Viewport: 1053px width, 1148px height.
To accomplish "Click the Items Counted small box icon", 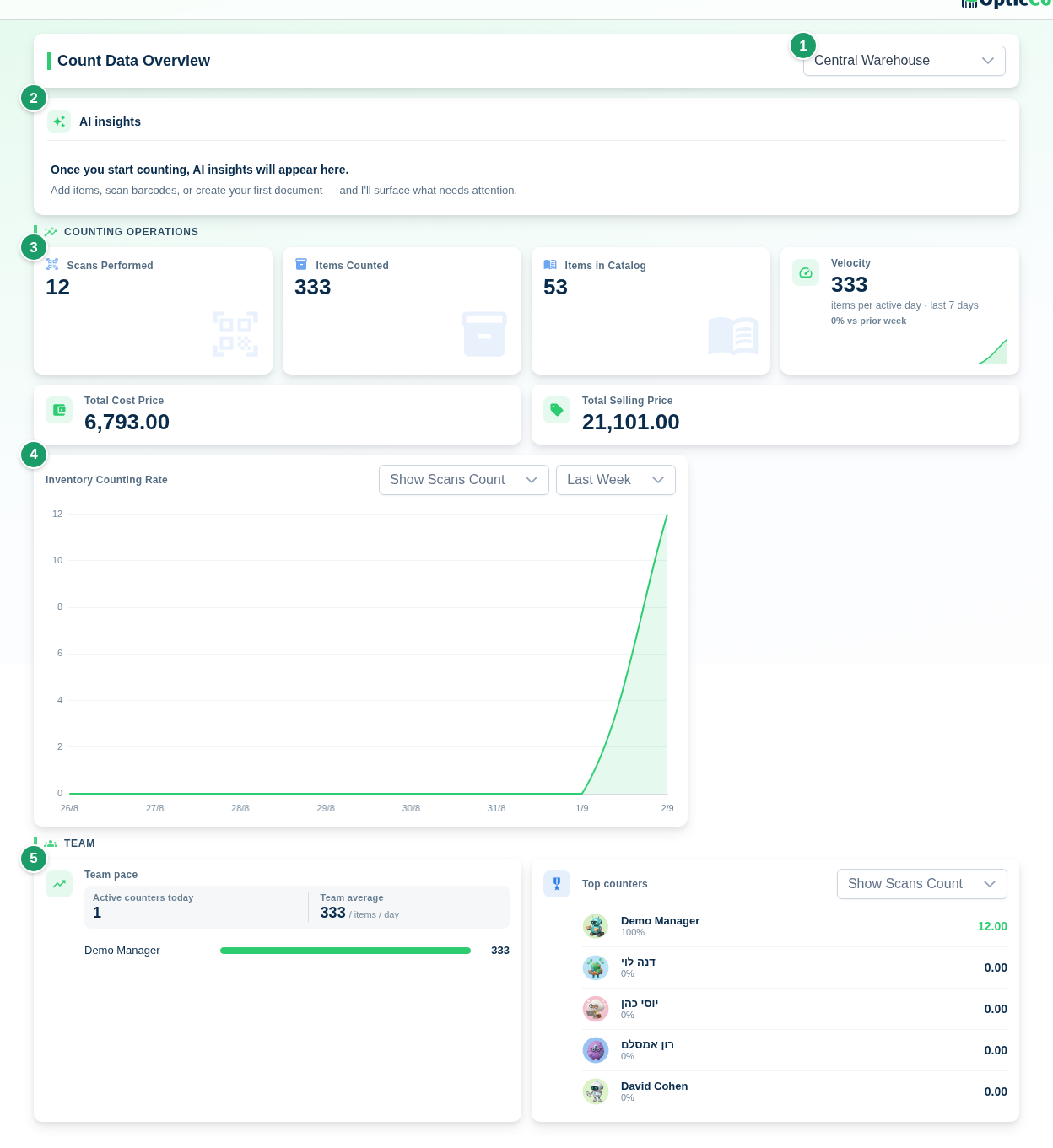I will (x=301, y=265).
